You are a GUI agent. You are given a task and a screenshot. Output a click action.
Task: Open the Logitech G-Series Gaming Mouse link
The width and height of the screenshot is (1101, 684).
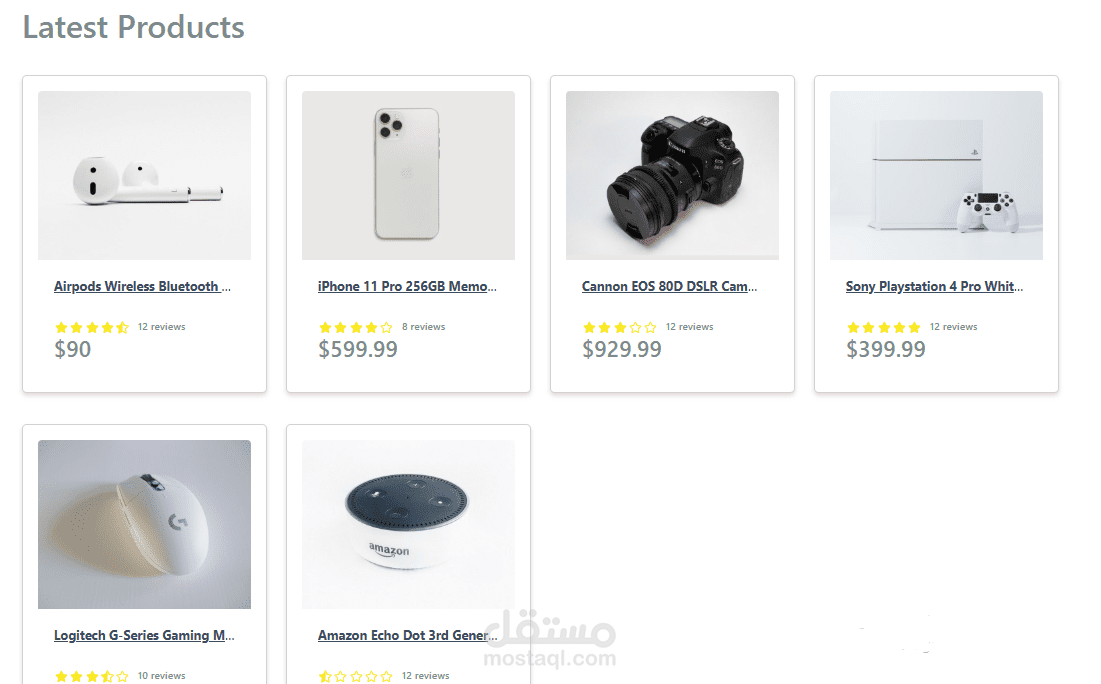pos(144,636)
